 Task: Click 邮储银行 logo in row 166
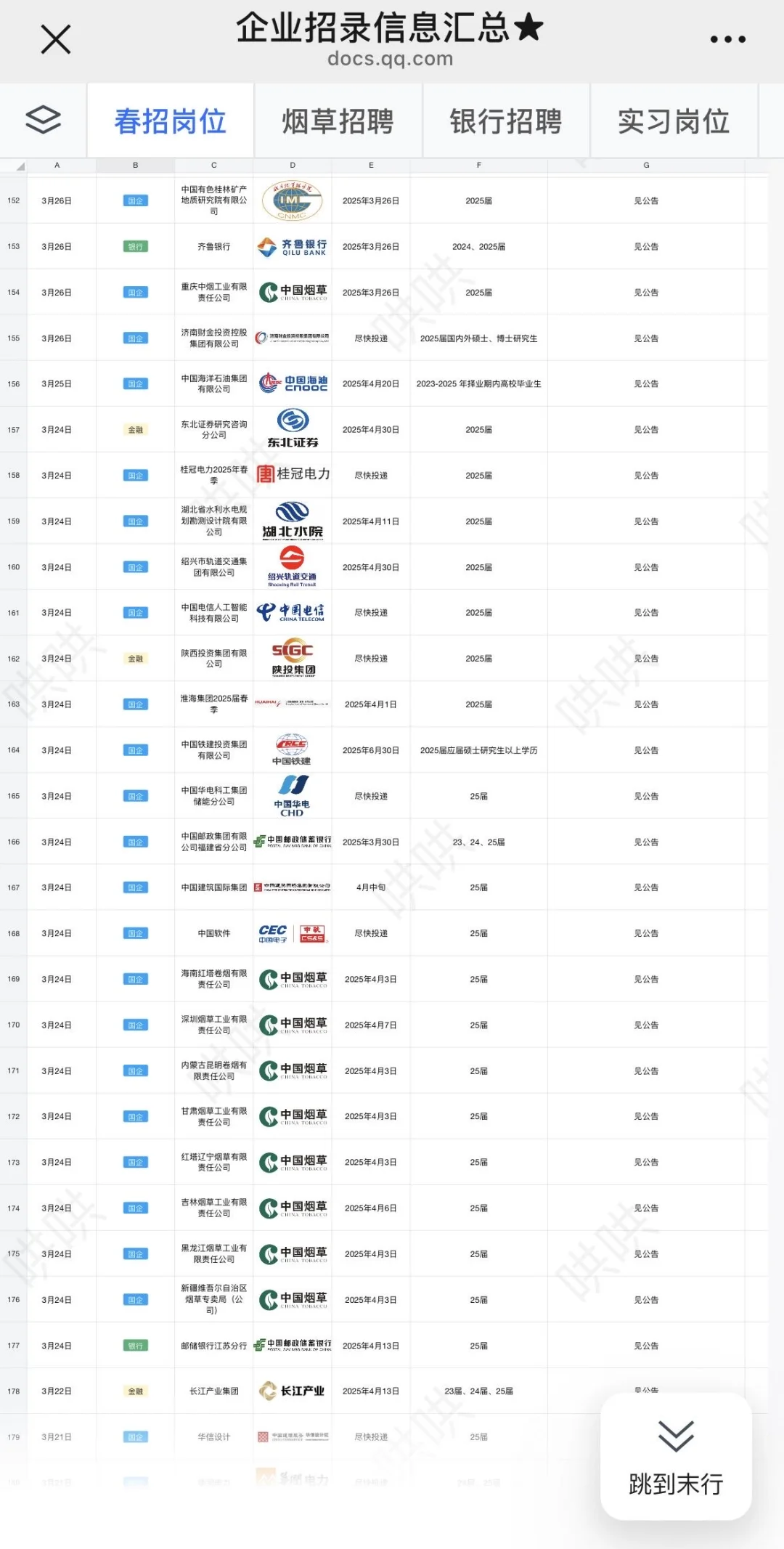pyautogui.click(x=293, y=842)
